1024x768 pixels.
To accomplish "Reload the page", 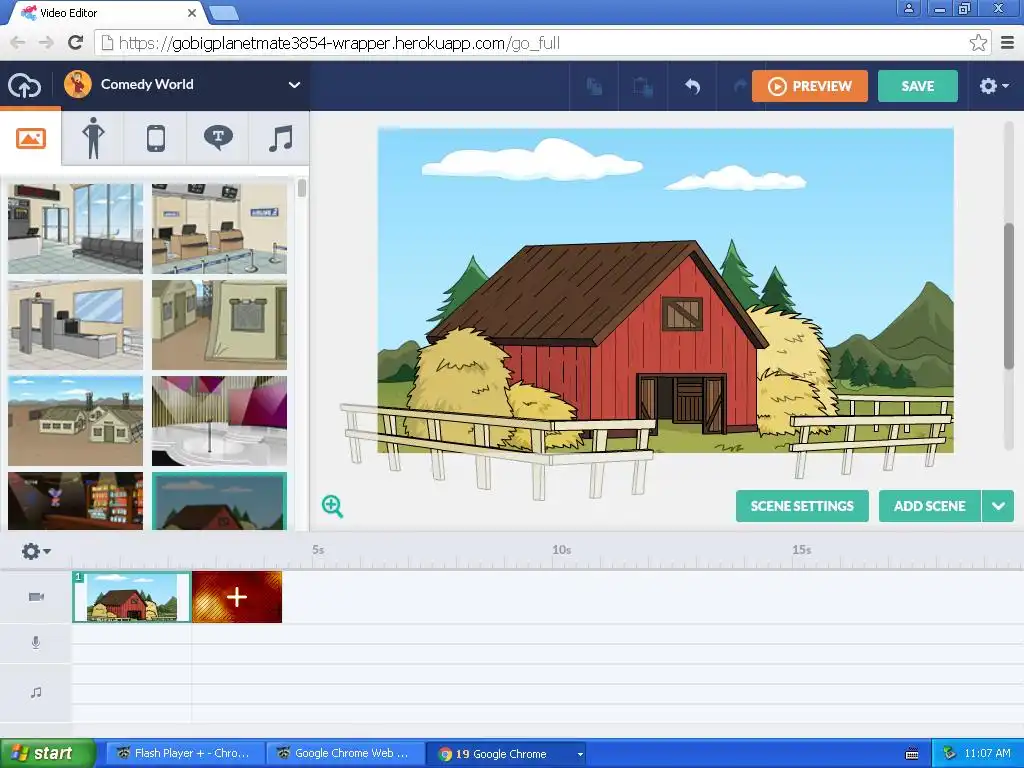I will 76,43.
